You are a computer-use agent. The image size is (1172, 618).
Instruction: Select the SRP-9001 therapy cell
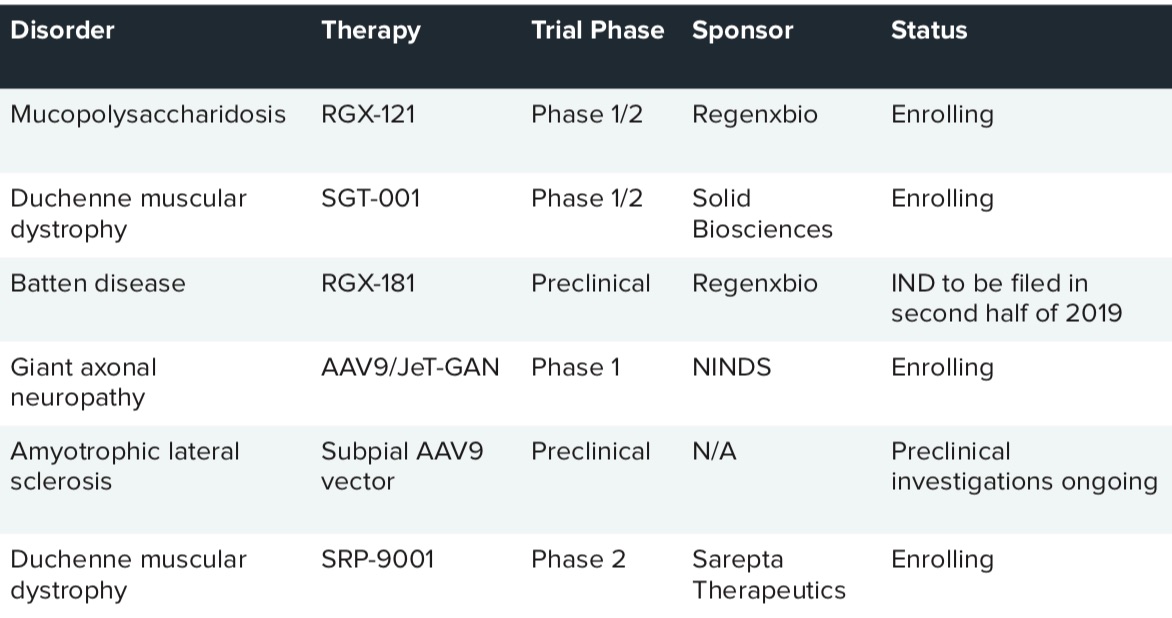coord(377,559)
